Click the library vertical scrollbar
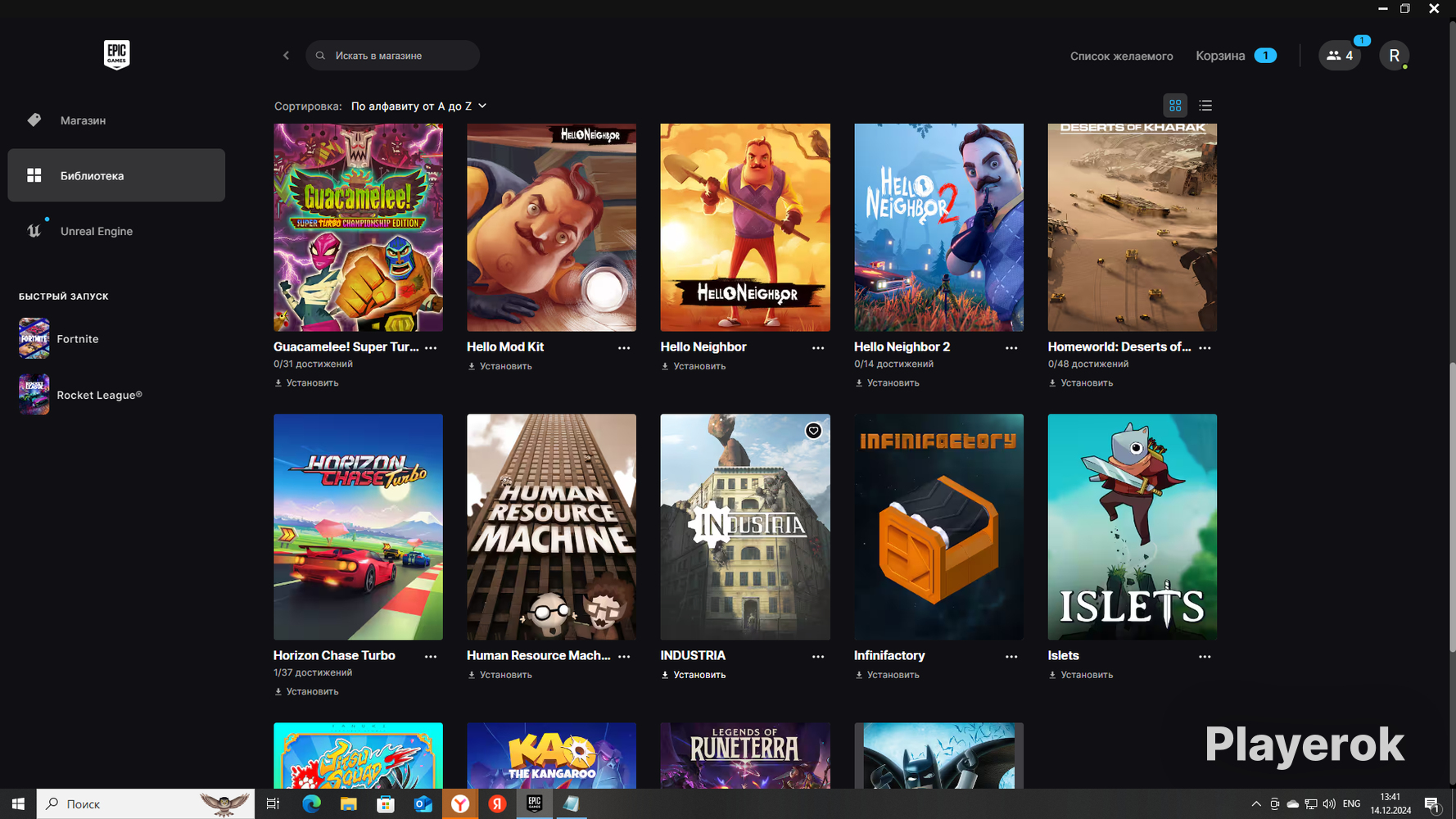Image resolution: width=1456 pixels, height=819 pixels. (x=1452, y=508)
